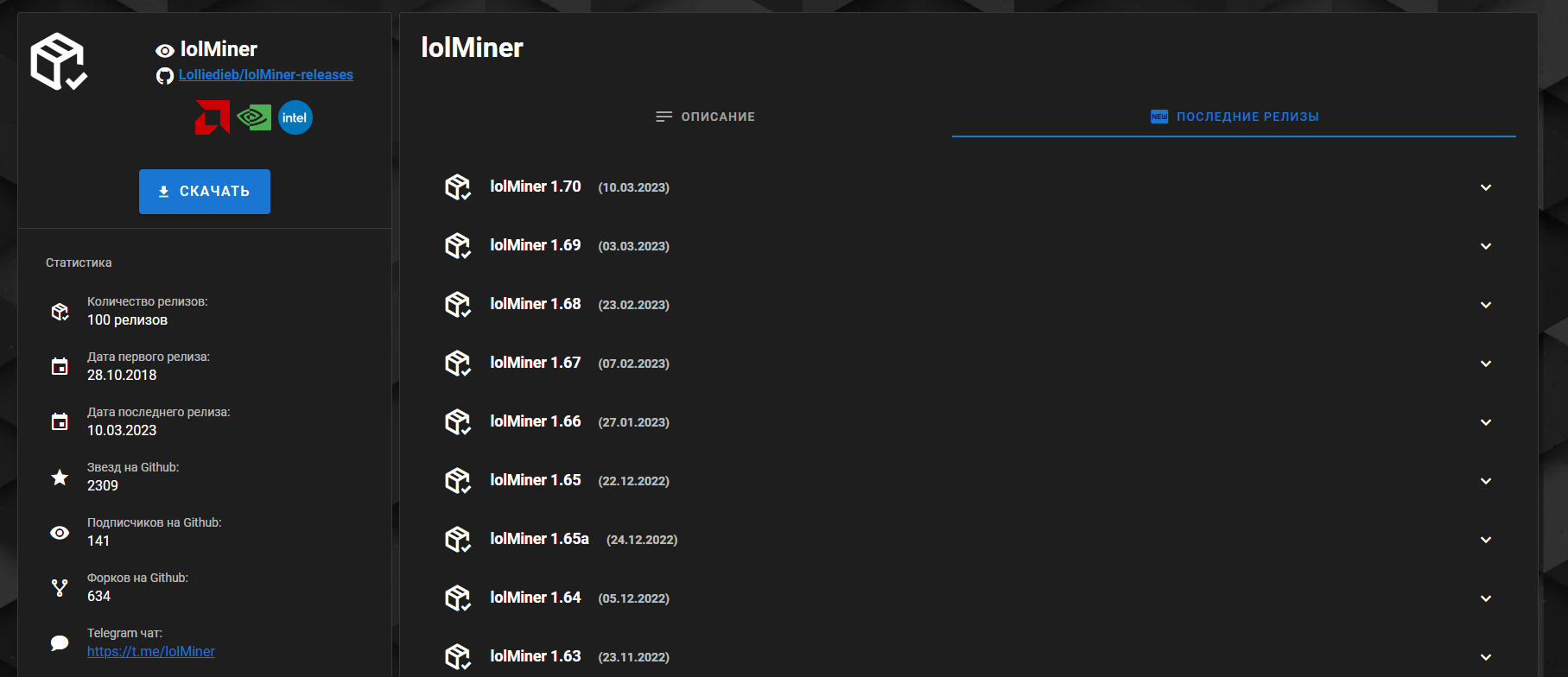The height and width of the screenshot is (677, 1568).
Task: Click the 28.10.2018 first release date
Action: [122, 376]
